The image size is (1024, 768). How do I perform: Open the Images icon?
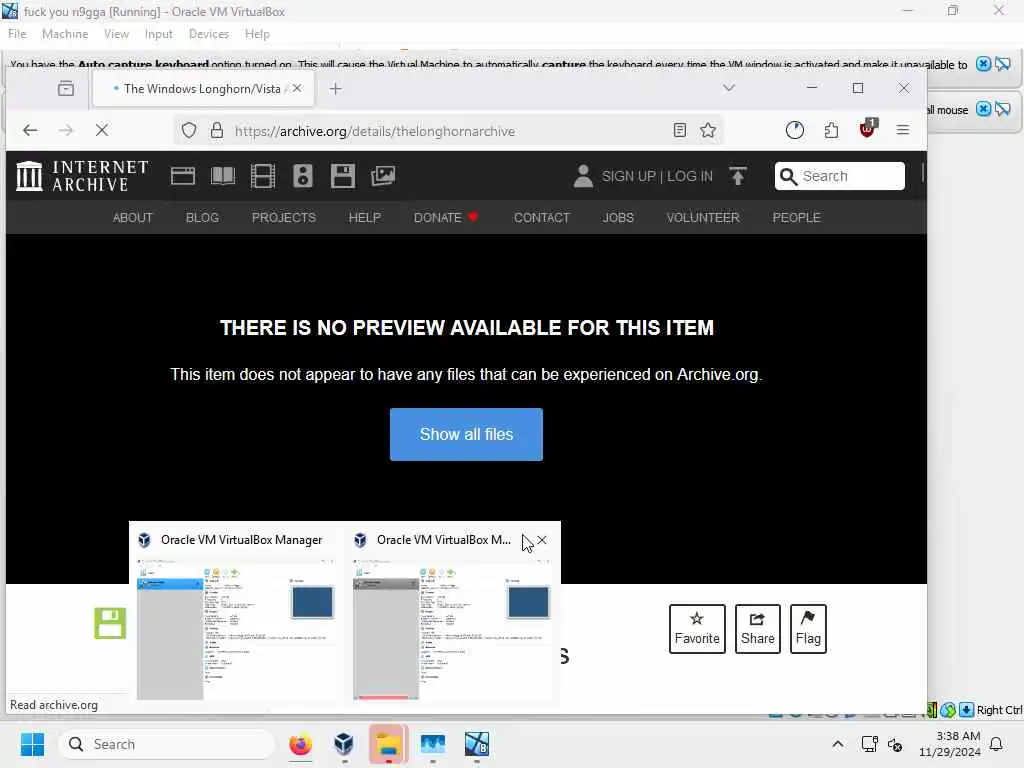(x=383, y=176)
